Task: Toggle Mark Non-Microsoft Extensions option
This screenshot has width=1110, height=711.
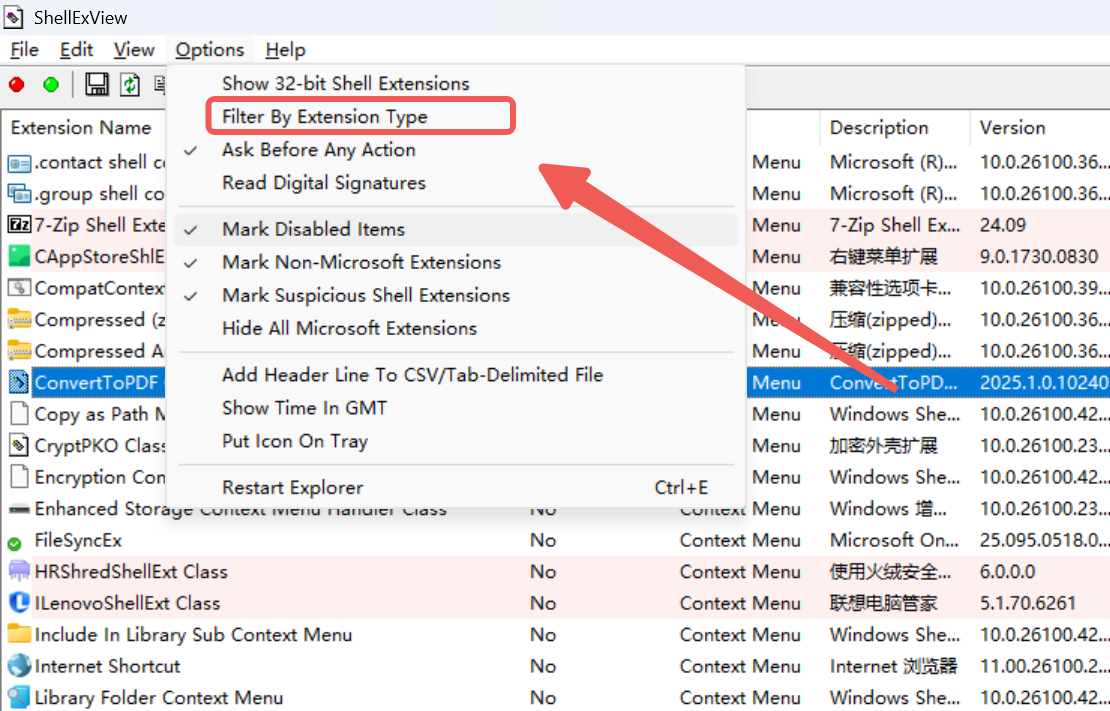Action: point(456,263)
